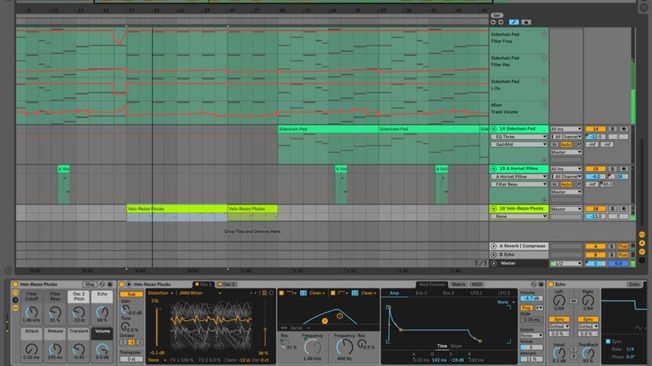Select the first Velo-Rezzo Plucks clip

click(177, 209)
